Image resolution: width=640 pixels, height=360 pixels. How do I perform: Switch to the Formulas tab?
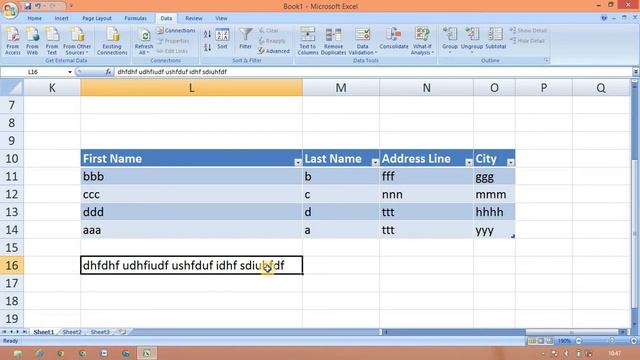[x=136, y=18]
